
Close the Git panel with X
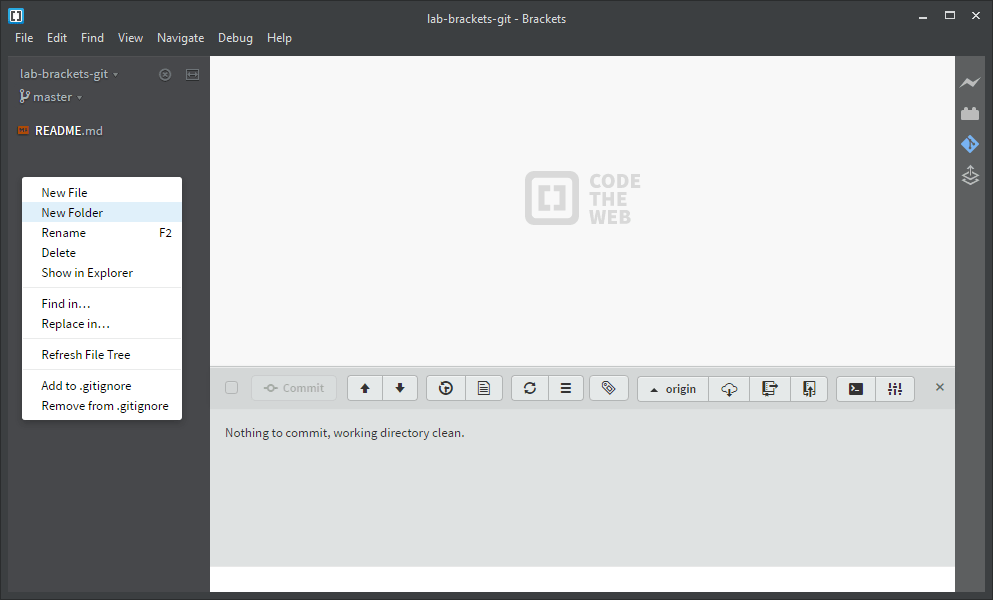pos(940,387)
